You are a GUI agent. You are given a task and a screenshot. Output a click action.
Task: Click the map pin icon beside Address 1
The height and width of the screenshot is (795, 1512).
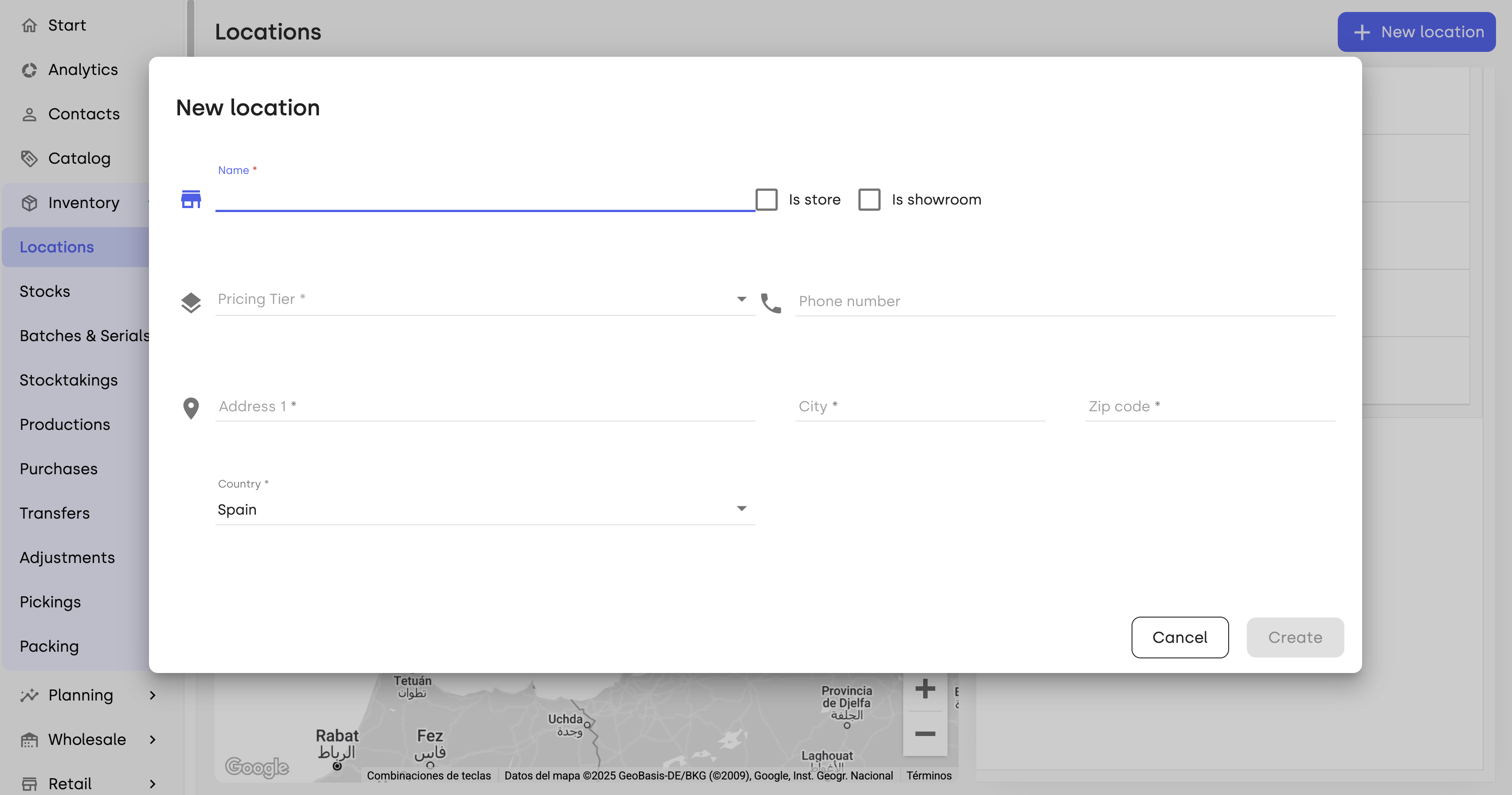click(191, 408)
